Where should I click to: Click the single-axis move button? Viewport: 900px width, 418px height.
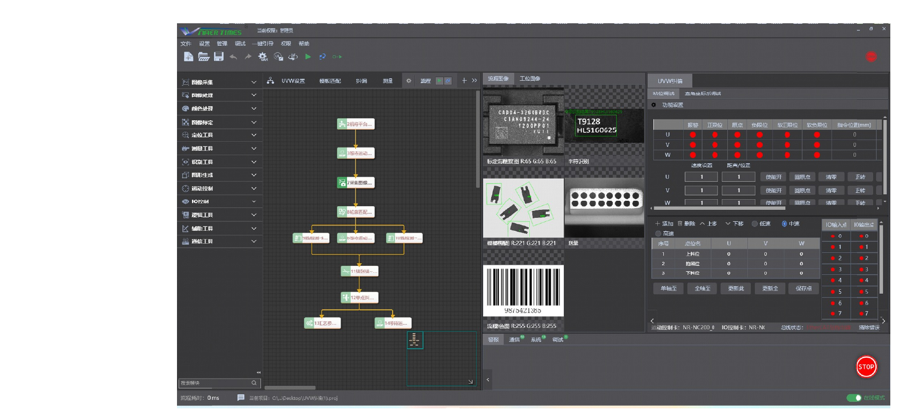668,288
